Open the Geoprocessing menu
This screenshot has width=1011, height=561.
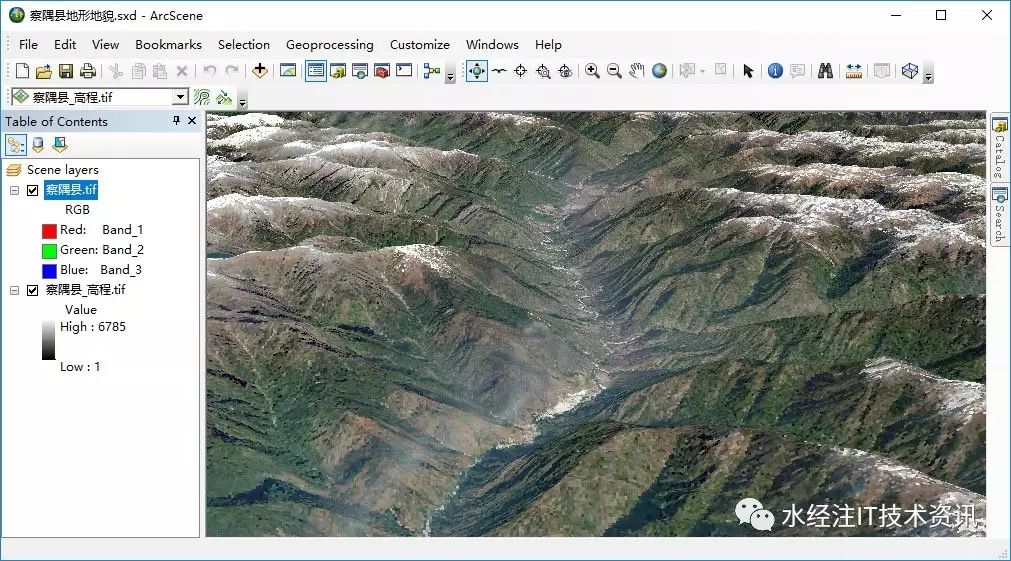pos(329,44)
